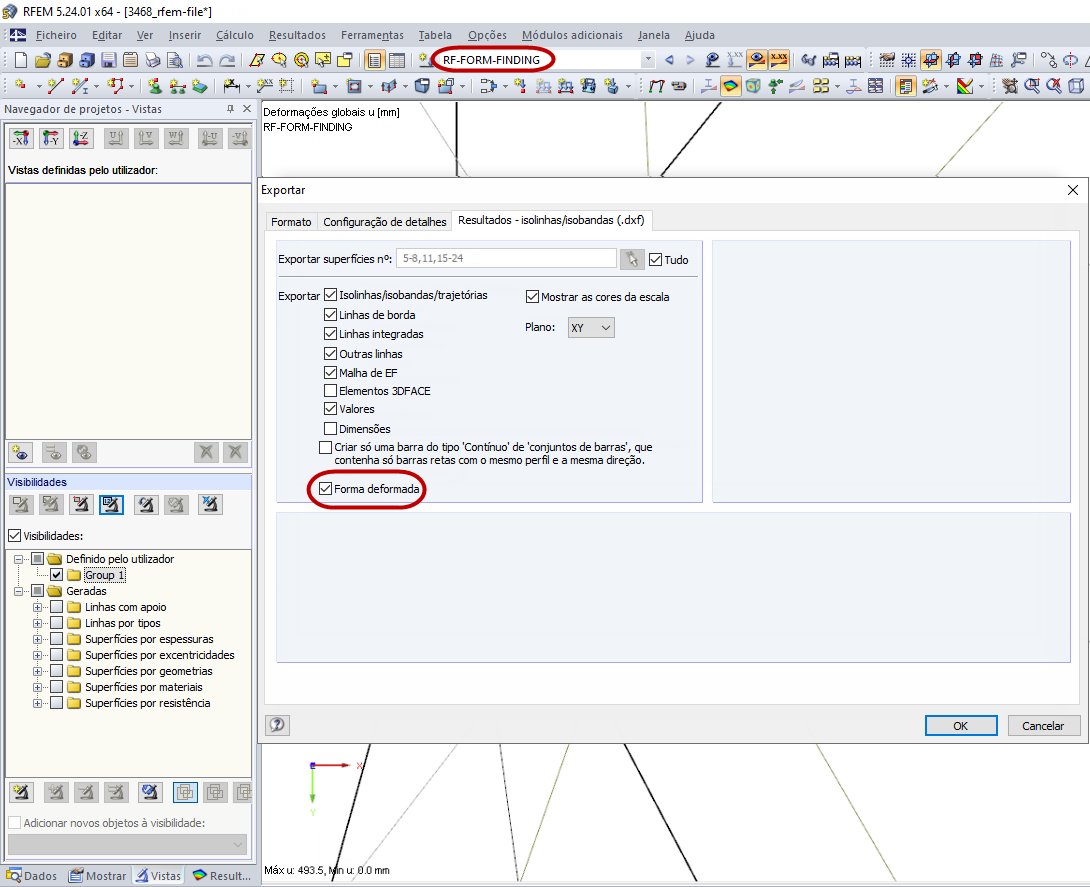Viewport: 1090px width, 887px height.
Task: Click the OK button in Exportar dialog
Action: (960, 725)
